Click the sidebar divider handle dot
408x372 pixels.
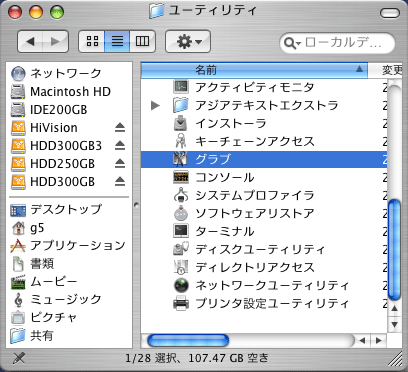point(136,205)
